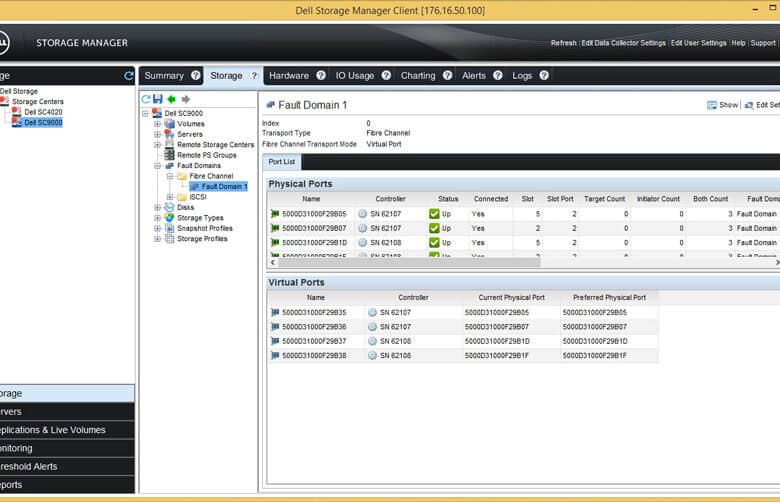Click the Dell logo in header
This screenshot has height=502, width=780.
pos(2,43)
